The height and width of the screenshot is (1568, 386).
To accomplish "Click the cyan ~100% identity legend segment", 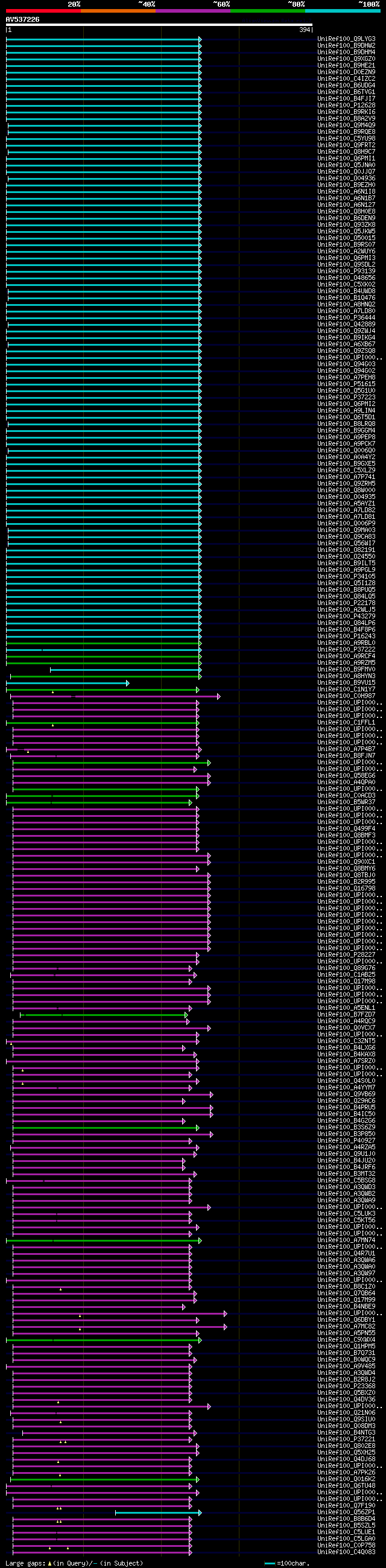I will pos(343,11).
